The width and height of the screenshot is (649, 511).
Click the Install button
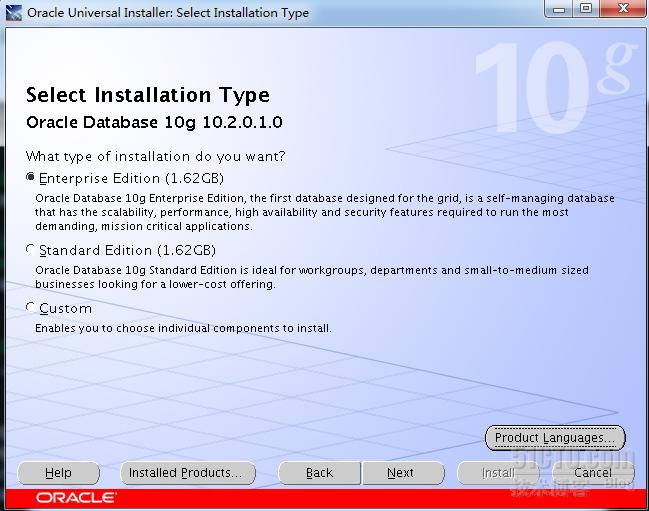point(498,473)
